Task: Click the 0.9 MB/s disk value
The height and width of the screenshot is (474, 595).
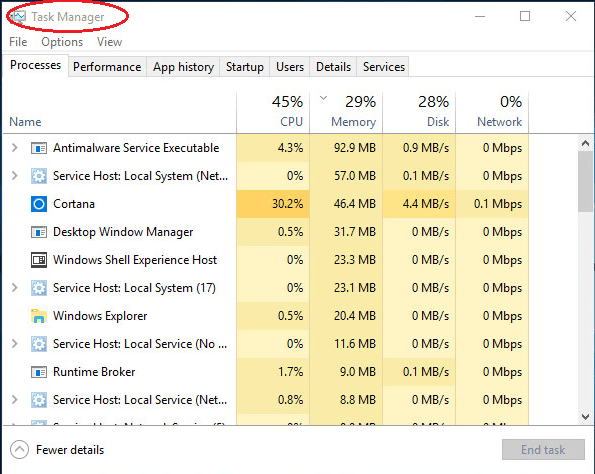Action: pos(425,148)
